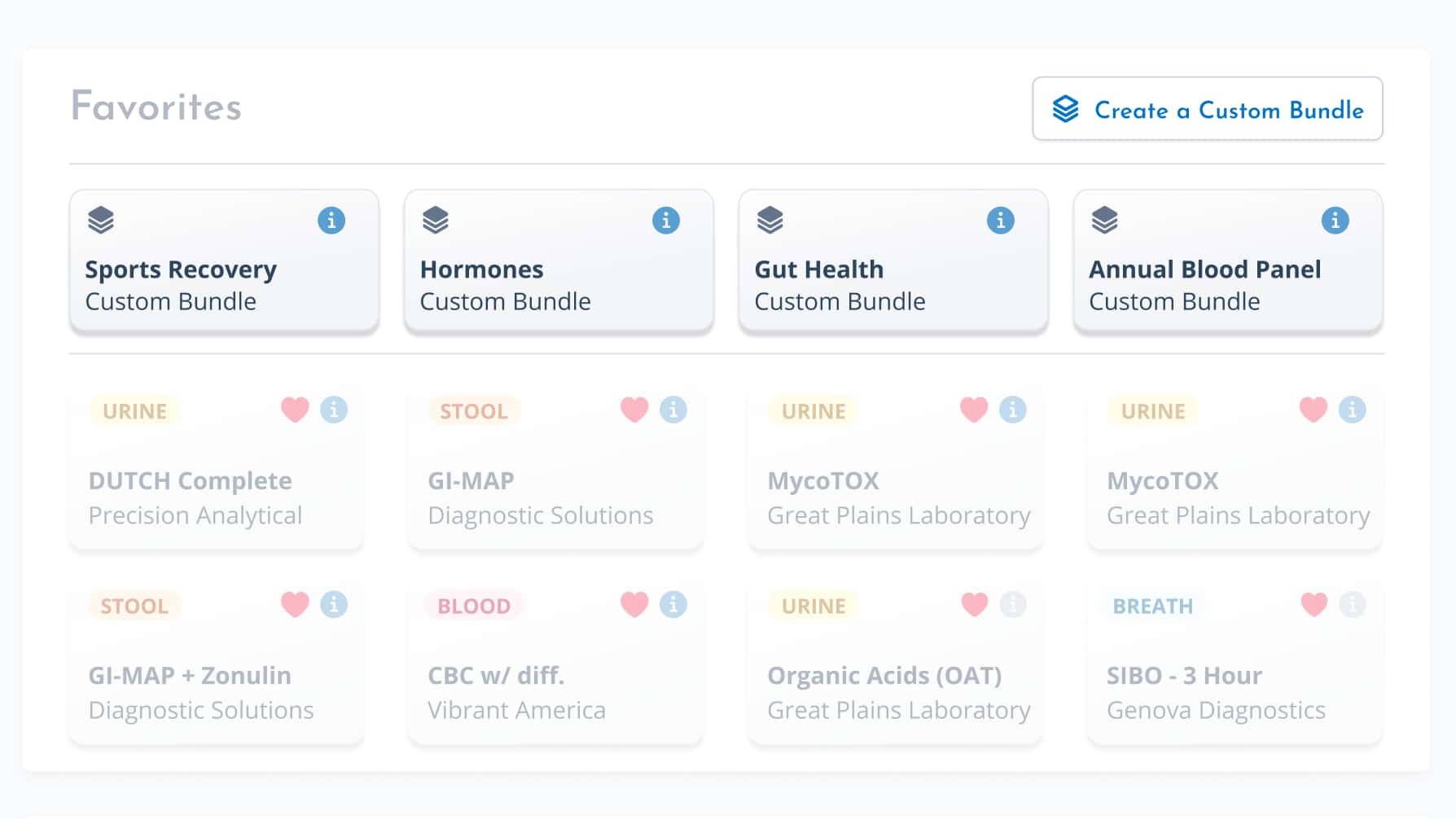Click the BREATH badge on the SIBO card
The width and height of the screenshot is (1456, 819).
[1152, 605]
